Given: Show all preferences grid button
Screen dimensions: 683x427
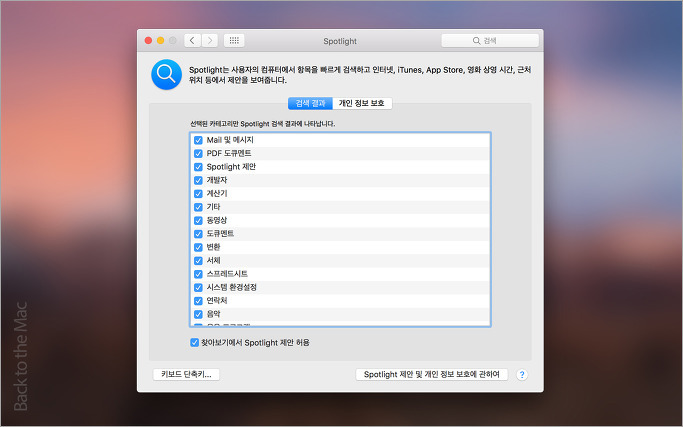Looking at the screenshot, I should (x=234, y=41).
